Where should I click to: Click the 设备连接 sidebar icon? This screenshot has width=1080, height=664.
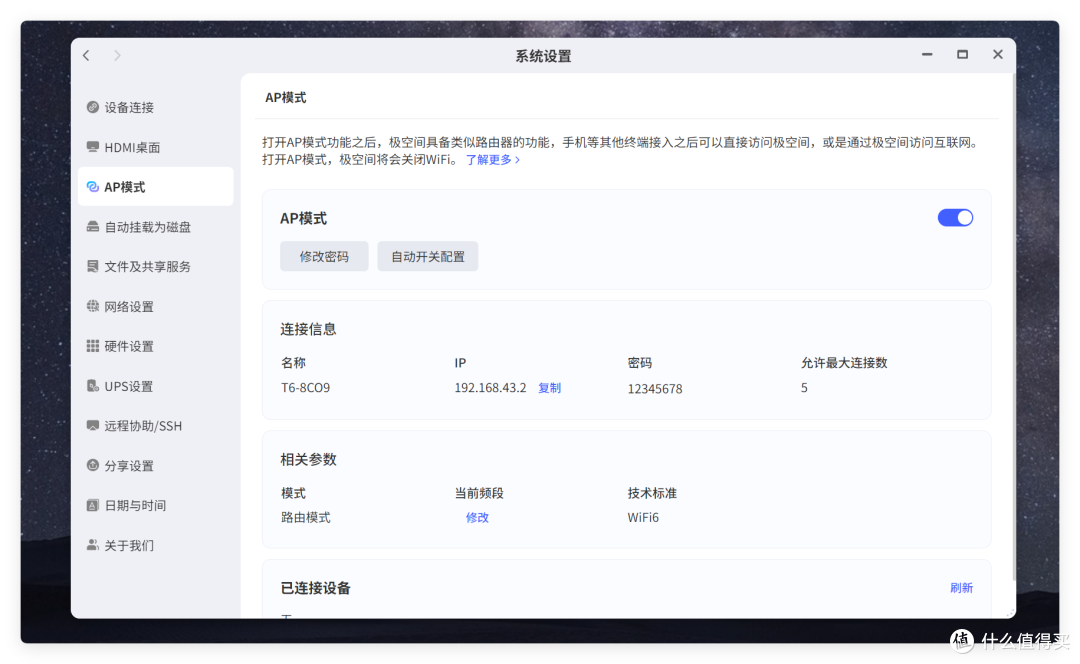coord(92,107)
